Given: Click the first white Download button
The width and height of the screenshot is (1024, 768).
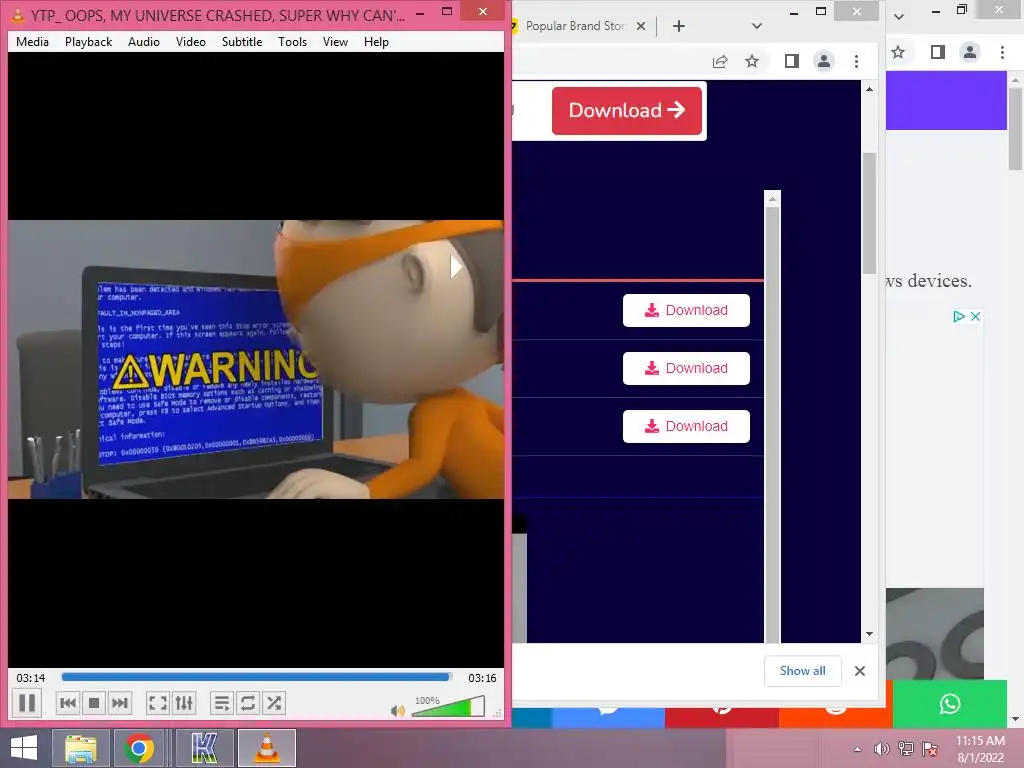Looking at the screenshot, I should tap(686, 310).
